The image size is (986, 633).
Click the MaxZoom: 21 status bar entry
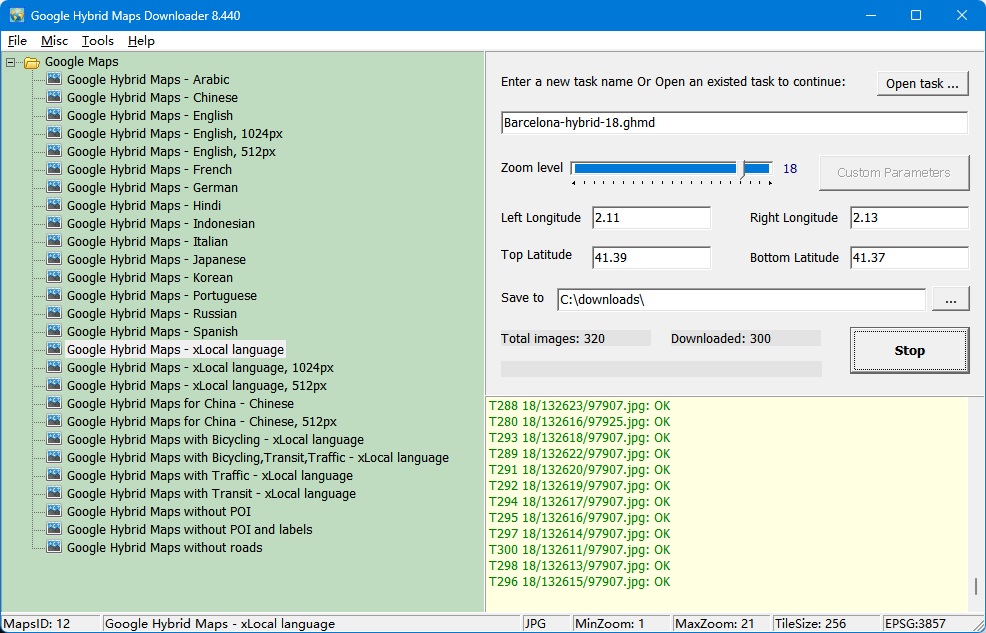coord(721,624)
